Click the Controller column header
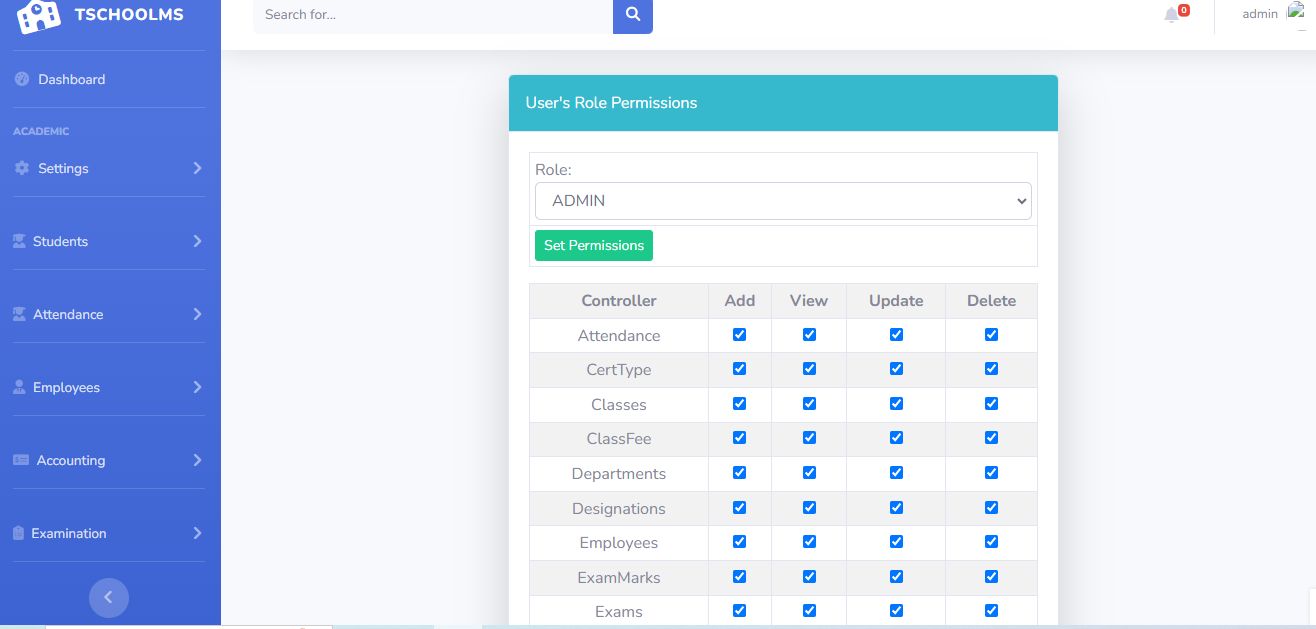Image resolution: width=1316 pixels, height=629 pixels. pyautogui.click(x=619, y=301)
